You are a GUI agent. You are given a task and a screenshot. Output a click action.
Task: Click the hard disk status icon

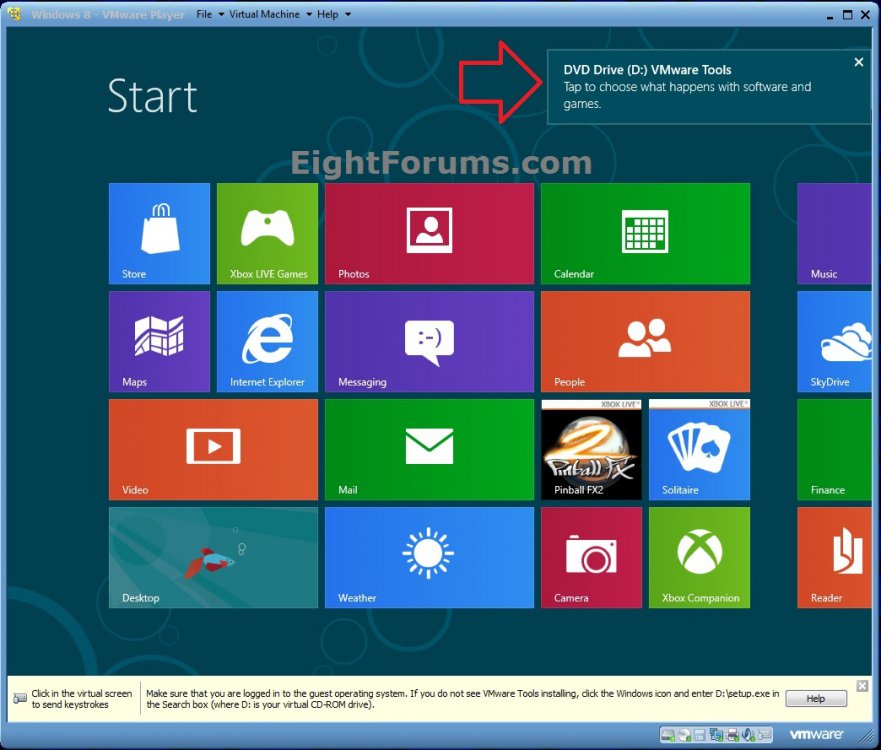[x=668, y=735]
